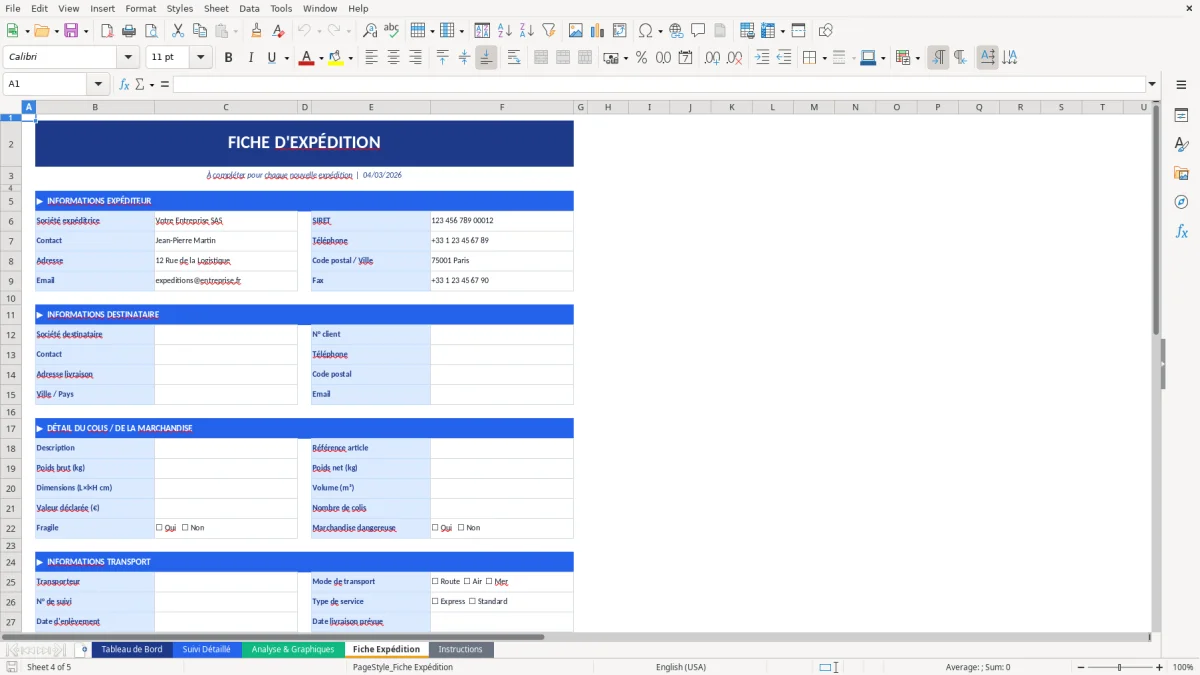Screen dimensions: 1200x675
Task: Toggle Italic formatting
Action: [x=250, y=58]
